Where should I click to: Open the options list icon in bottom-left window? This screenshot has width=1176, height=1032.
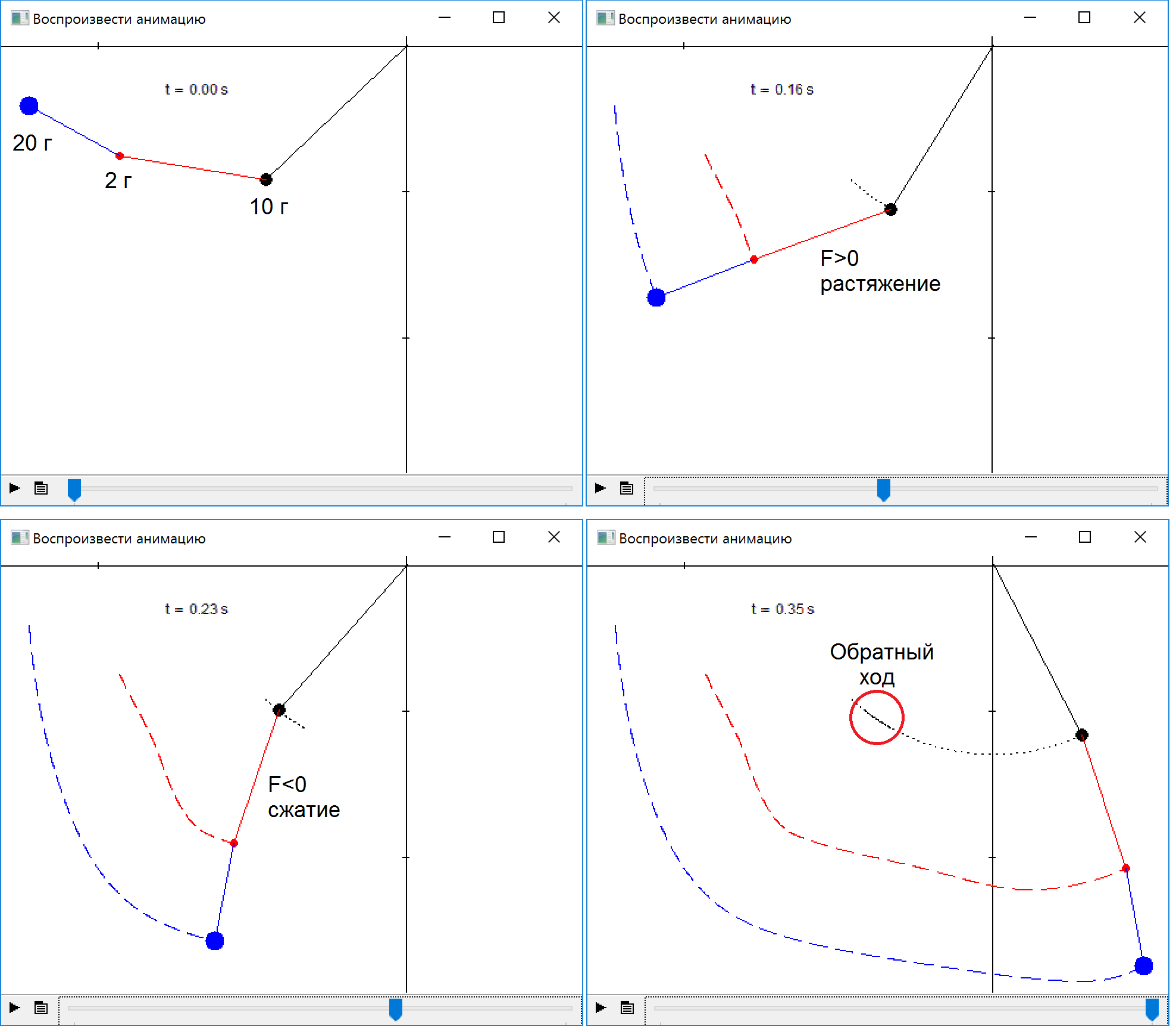[x=41, y=1008]
